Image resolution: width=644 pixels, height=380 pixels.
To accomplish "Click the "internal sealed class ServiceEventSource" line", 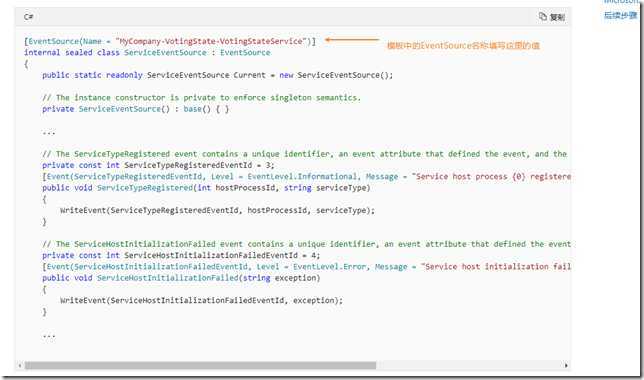I will 147,53.
